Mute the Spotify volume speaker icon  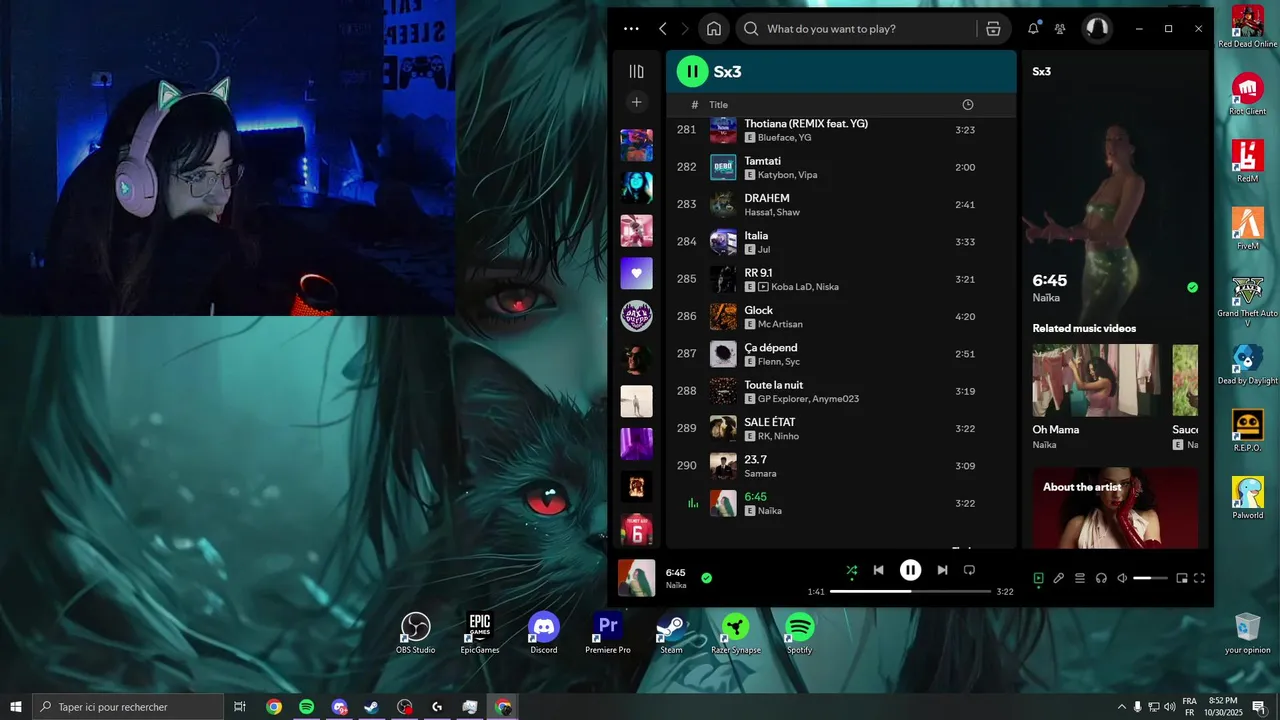click(x=1122, y=578)
